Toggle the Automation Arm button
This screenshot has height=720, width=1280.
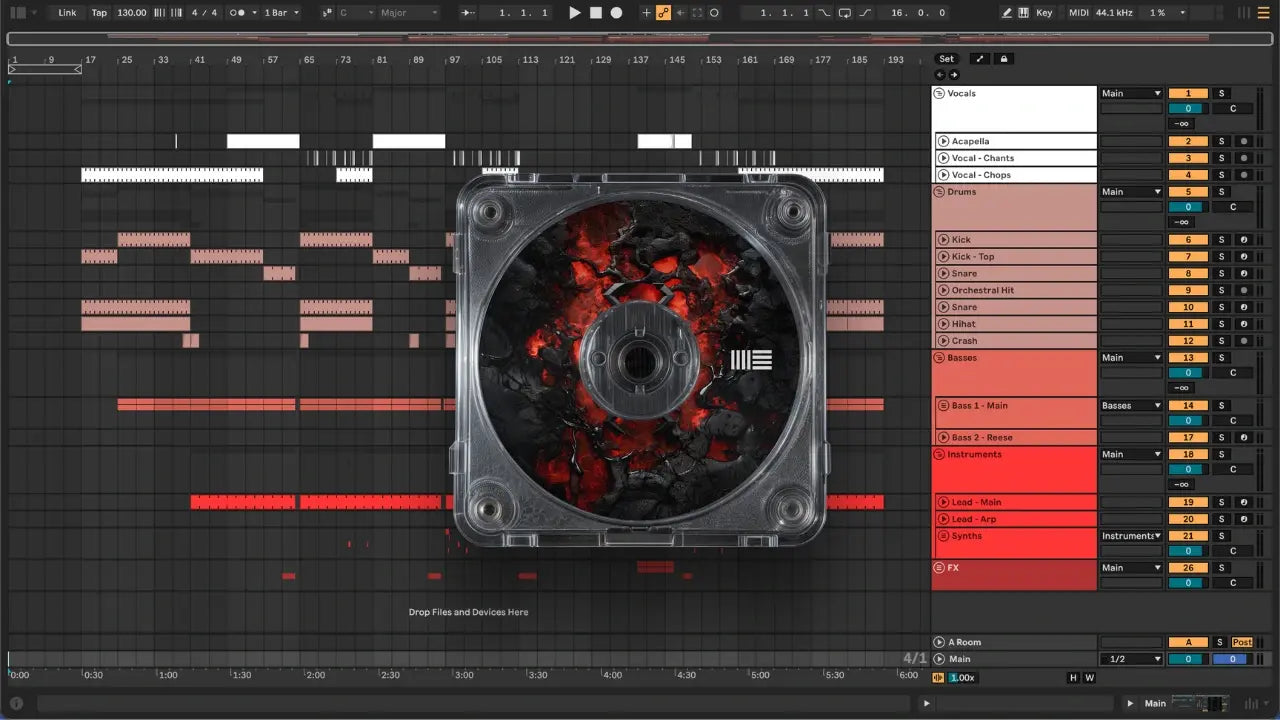[662, 13]
